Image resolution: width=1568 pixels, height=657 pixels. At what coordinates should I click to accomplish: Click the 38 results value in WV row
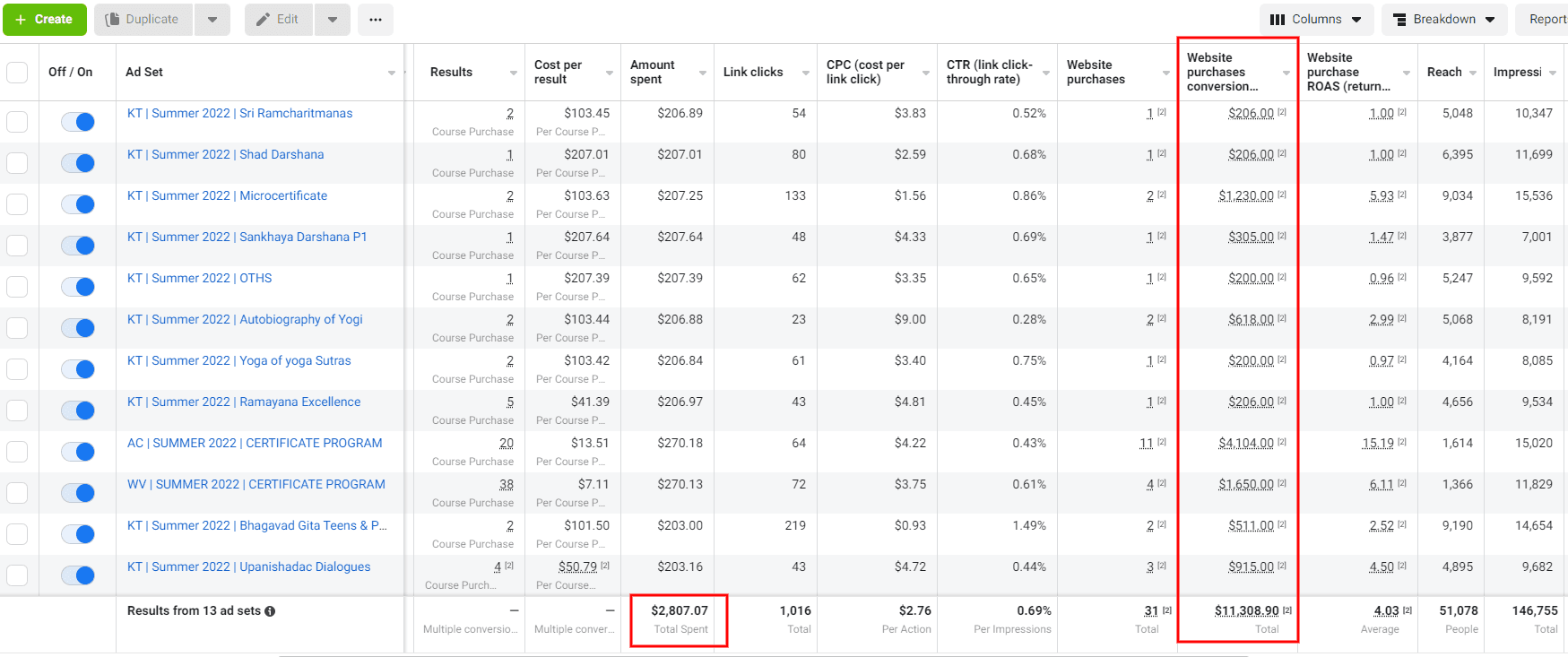pyautogui.click(x=507, y=484)
